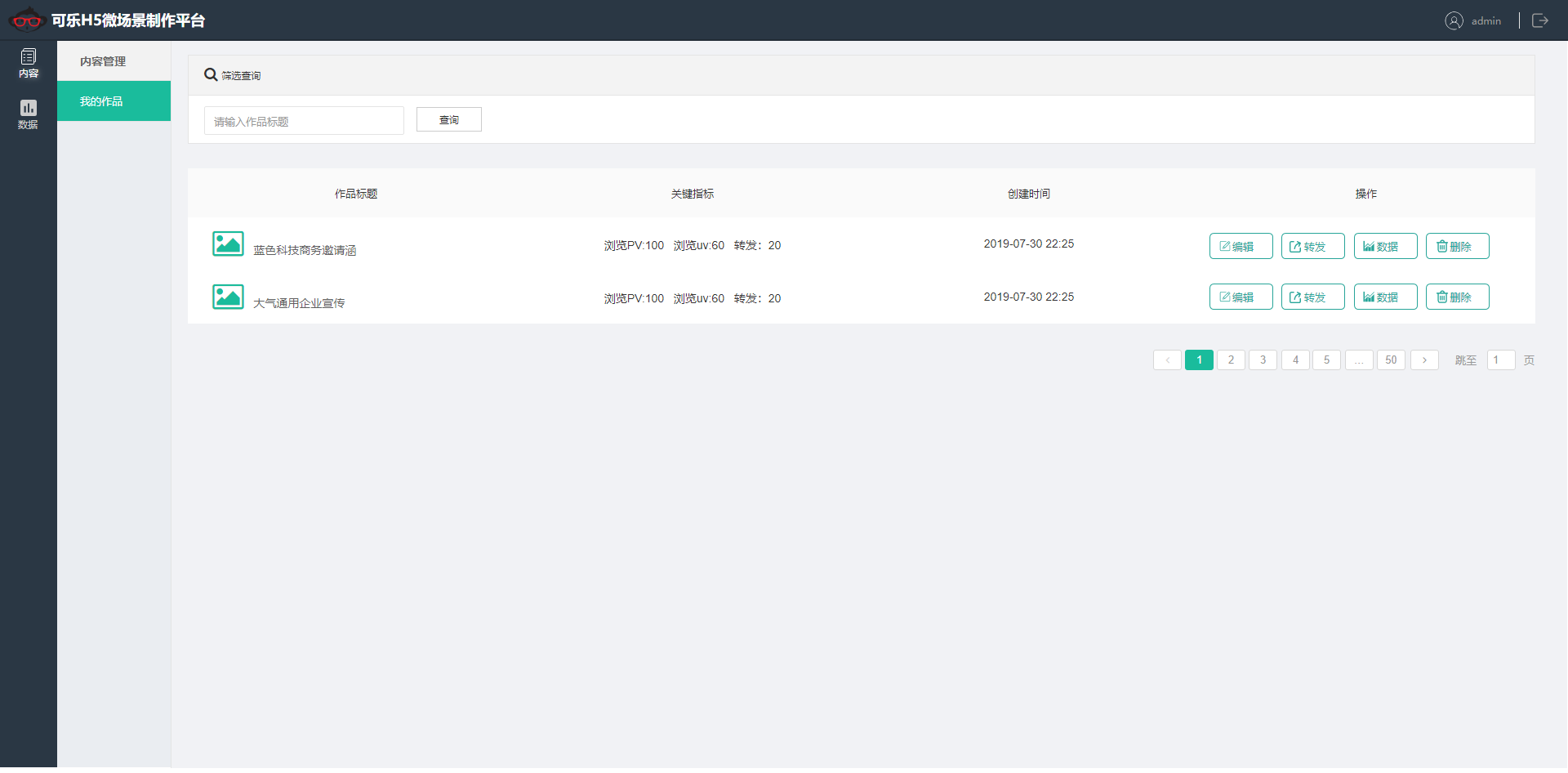Go to page 2
Screen dimensions: 1568x773
(1231, 360)
